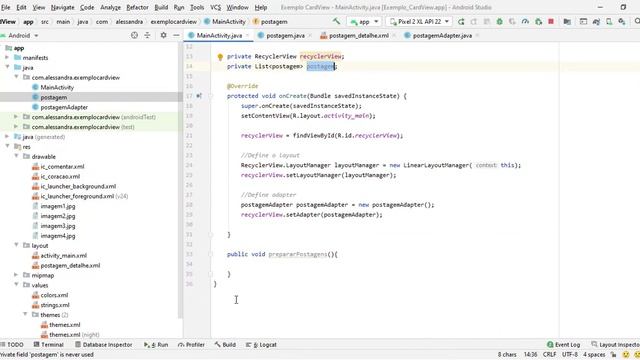Click the CRLF line separator in status bar
This screenshot has height=360, width=640.
(x=549, y=355)
